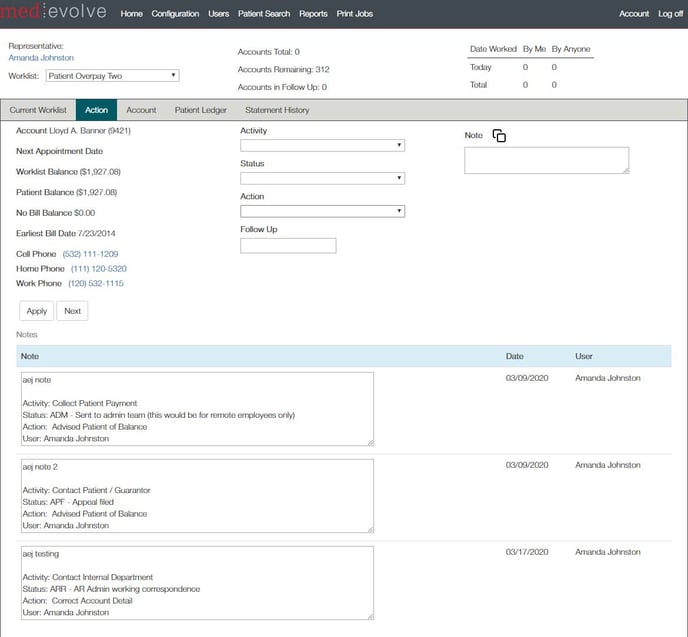
Task: Expand the Status dropdown
Action: tap(322, 178)
